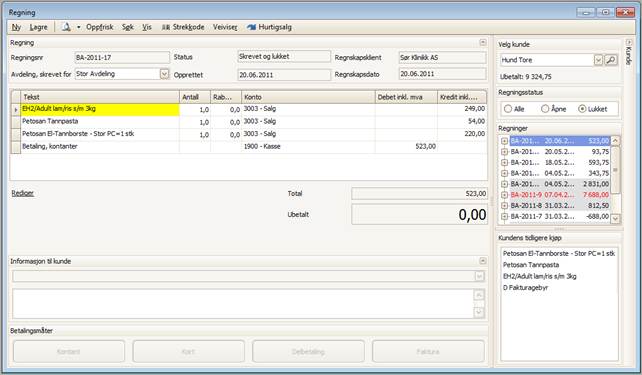Click Oppfrisk to refresh

99,27
